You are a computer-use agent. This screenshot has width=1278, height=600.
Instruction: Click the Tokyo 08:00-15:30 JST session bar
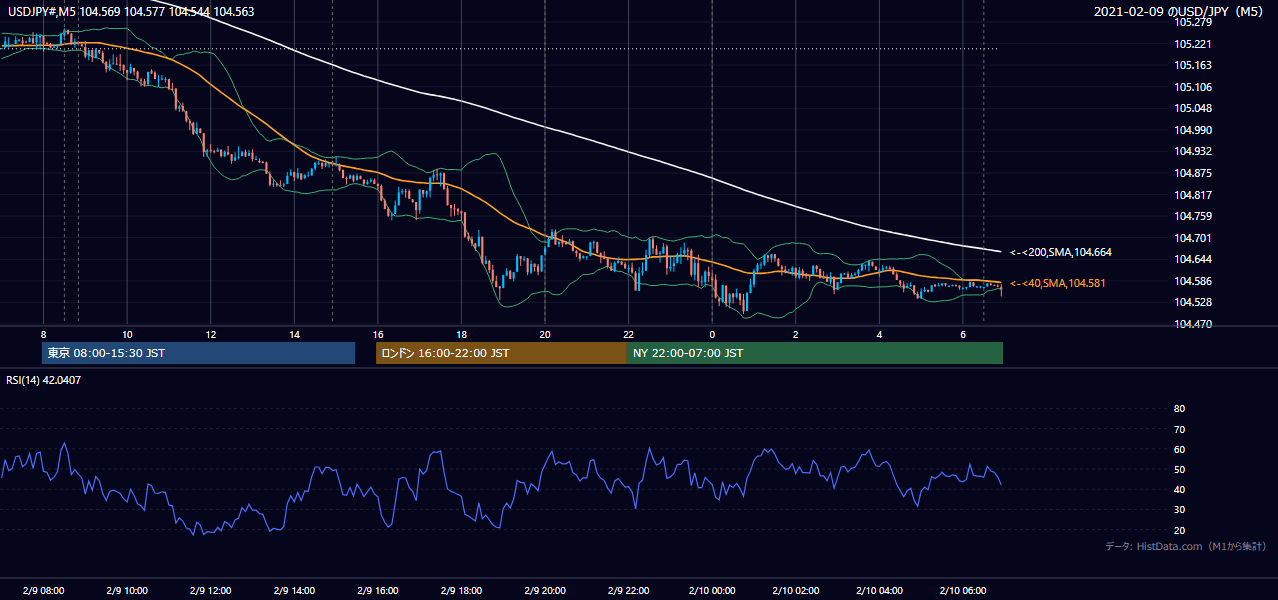tap(198, 353)
